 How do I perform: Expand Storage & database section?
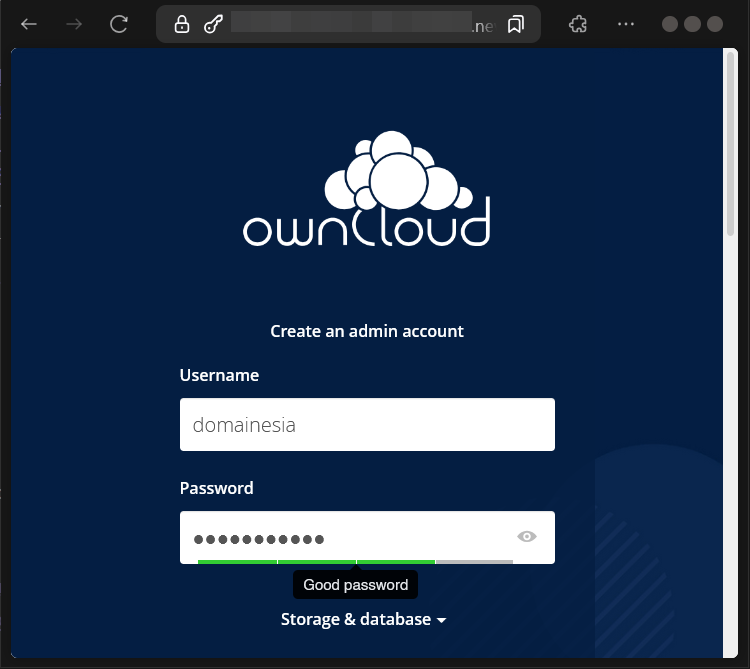click(364, 619)
